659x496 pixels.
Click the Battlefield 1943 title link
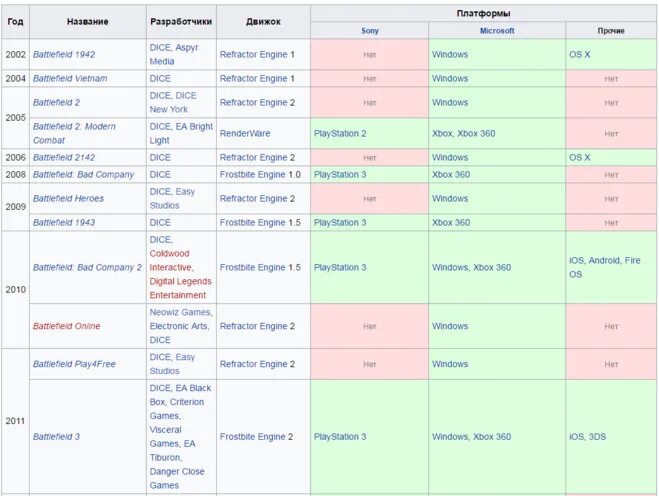64,222
